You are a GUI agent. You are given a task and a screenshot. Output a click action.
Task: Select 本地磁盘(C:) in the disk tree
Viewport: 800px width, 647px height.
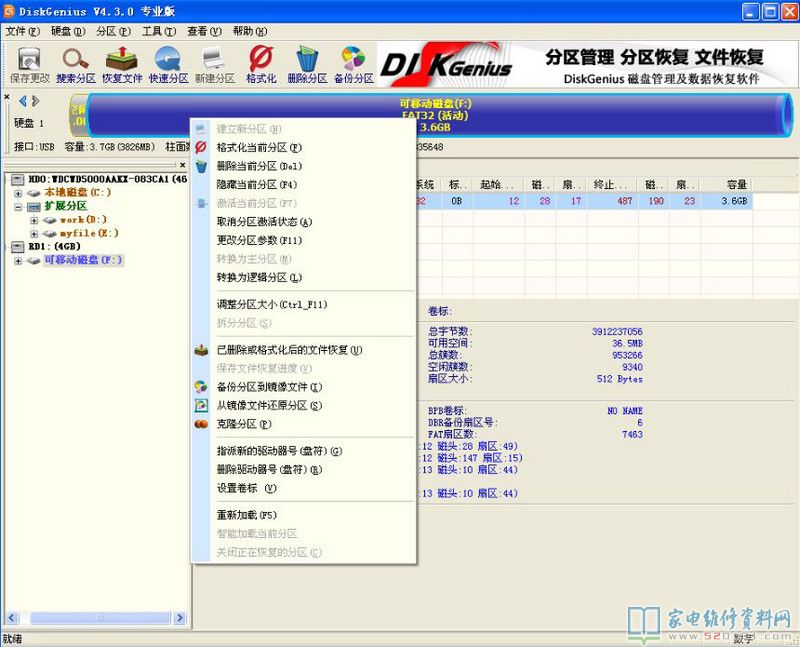[x=78, y=192]
